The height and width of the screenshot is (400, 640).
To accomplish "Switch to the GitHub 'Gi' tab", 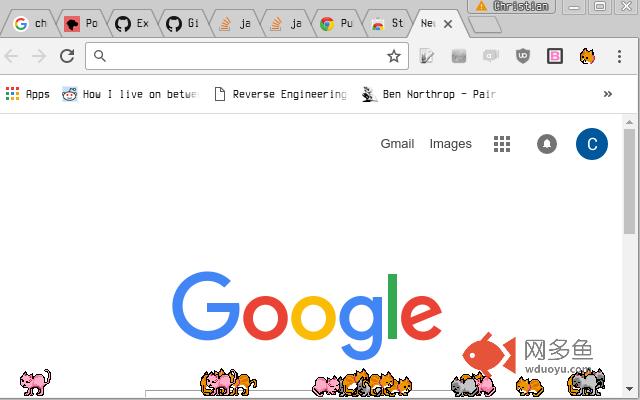I will pos(183,24).
